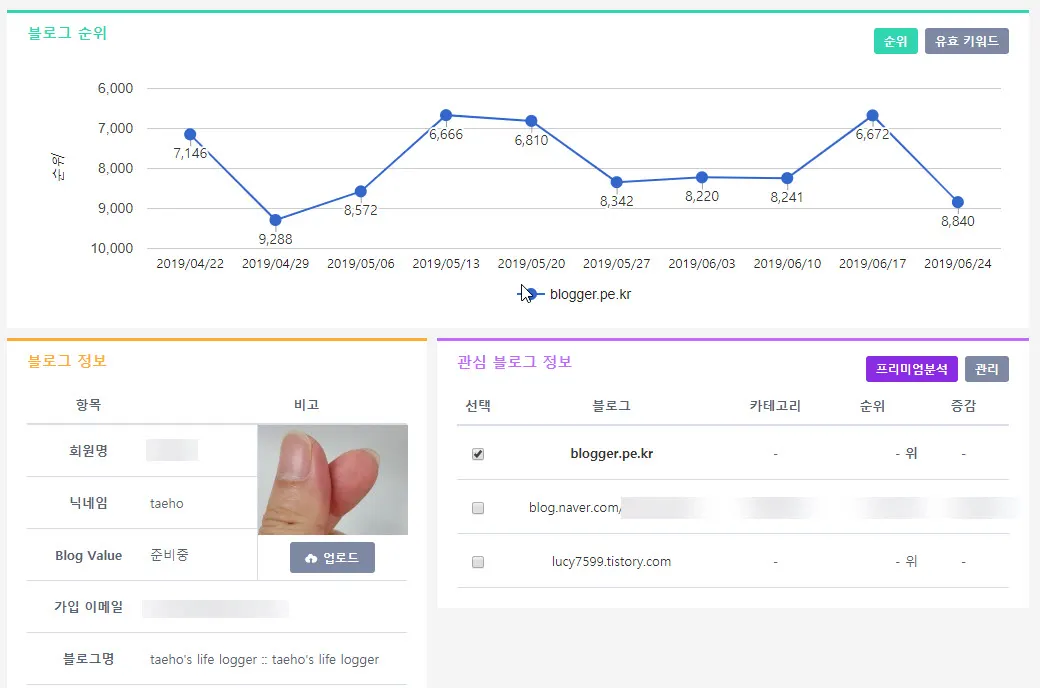Screen dimensions: 1040x688
Task: Click the upload cloud icon
Action: (x=311, y=558)
